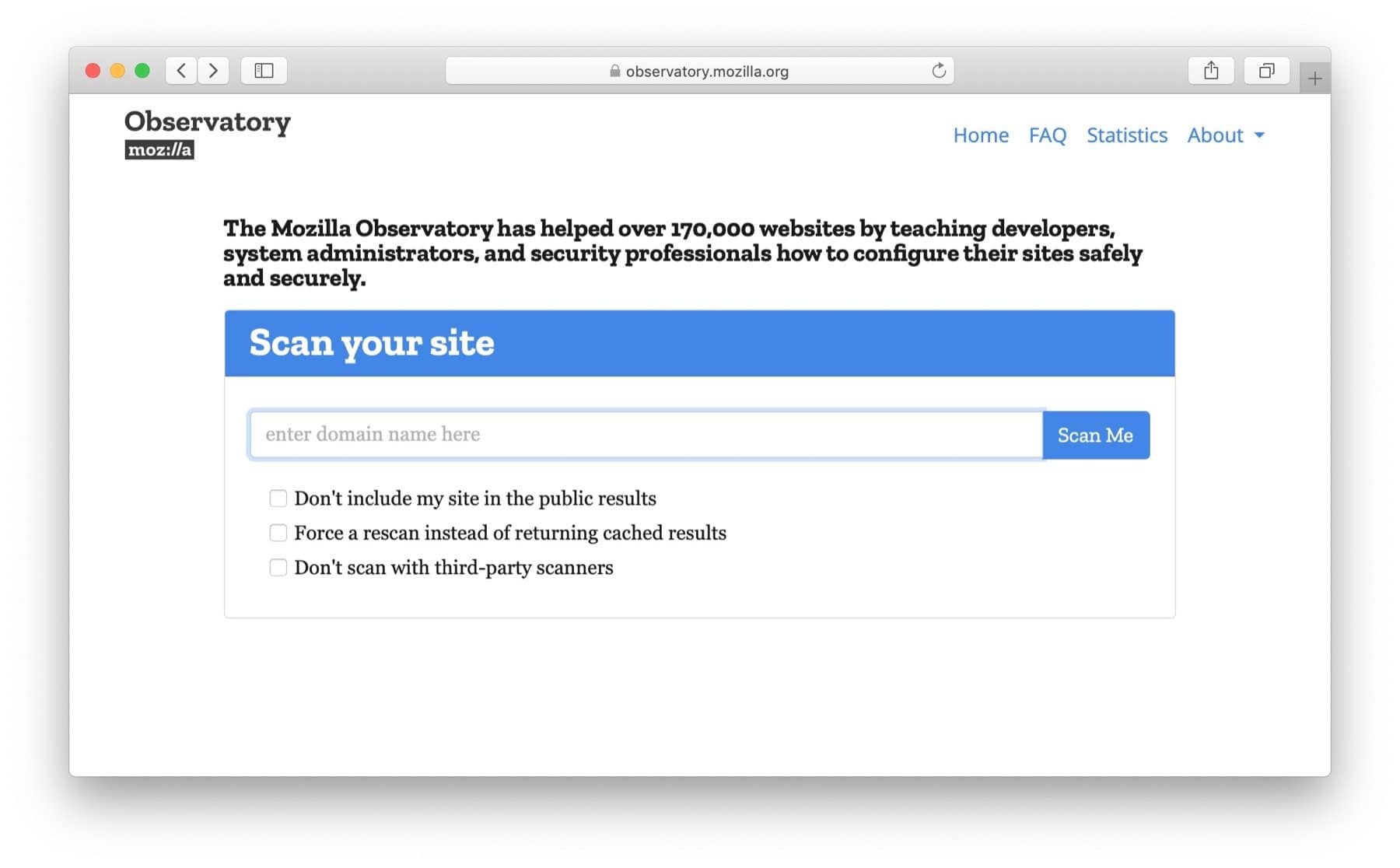
Task: Enable "Don't include my site in public results"
Action: click(278, 498)
